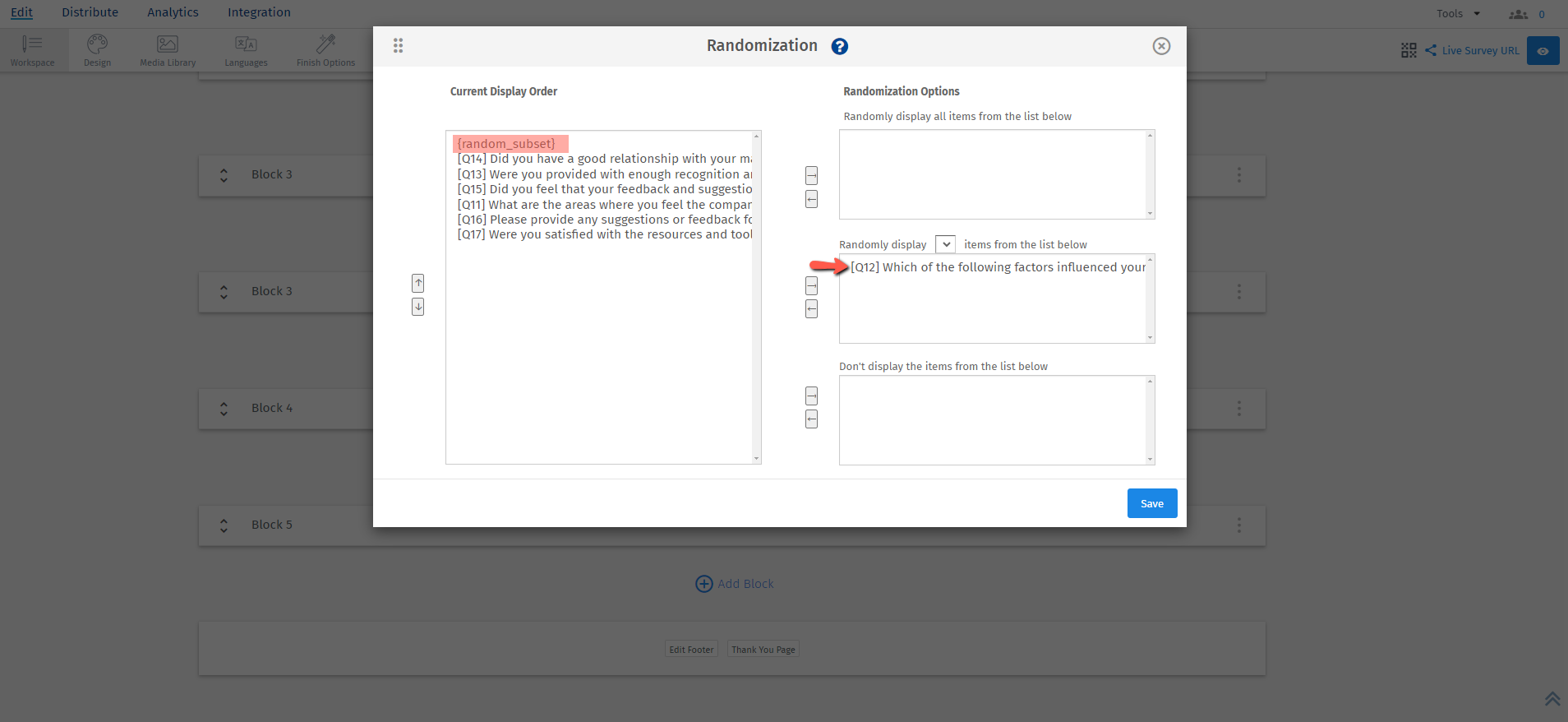The image size is (1568, 722).
Task: Click the Add Block link
Action: (x=746, y=584)
